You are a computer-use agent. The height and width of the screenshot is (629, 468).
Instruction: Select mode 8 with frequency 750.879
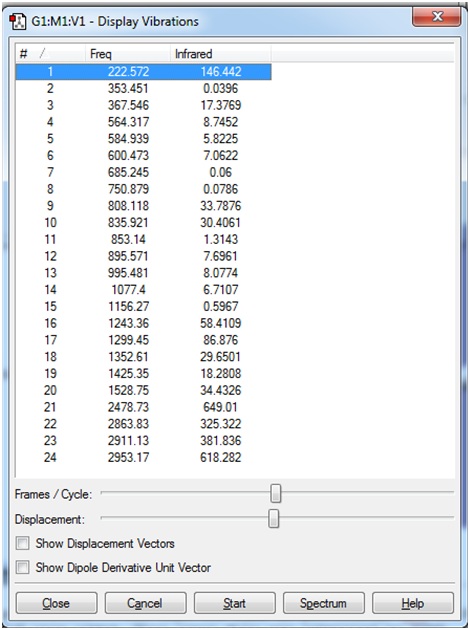tap(144, 189)
